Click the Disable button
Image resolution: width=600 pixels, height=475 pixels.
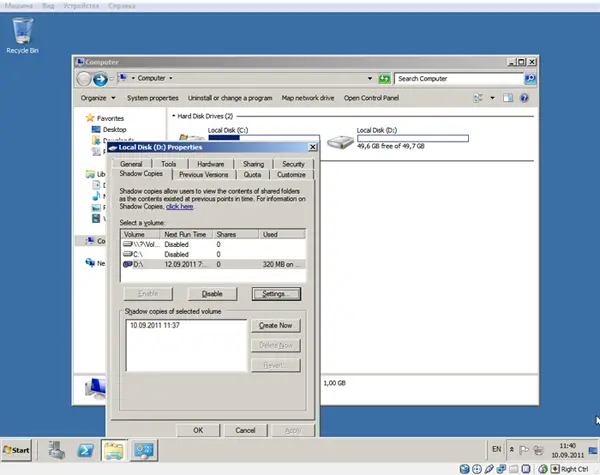(x=212, y=294)
